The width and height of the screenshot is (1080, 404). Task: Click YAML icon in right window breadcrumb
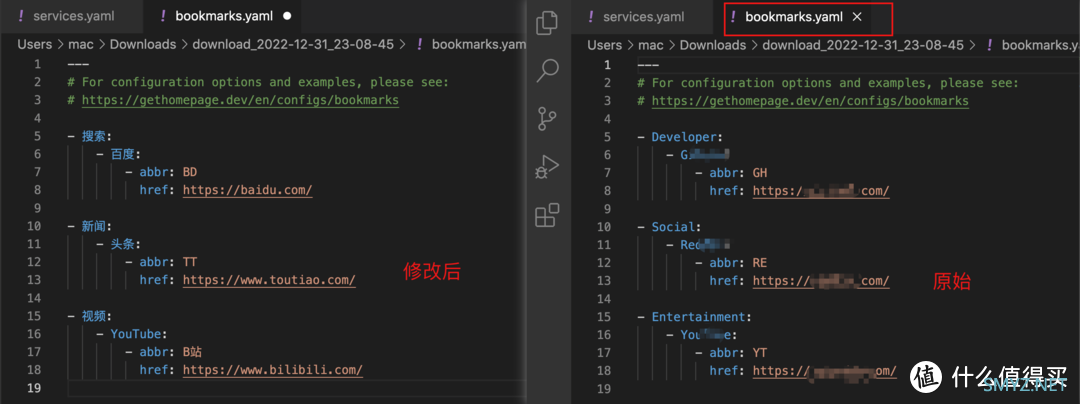[x=990, y=45]
